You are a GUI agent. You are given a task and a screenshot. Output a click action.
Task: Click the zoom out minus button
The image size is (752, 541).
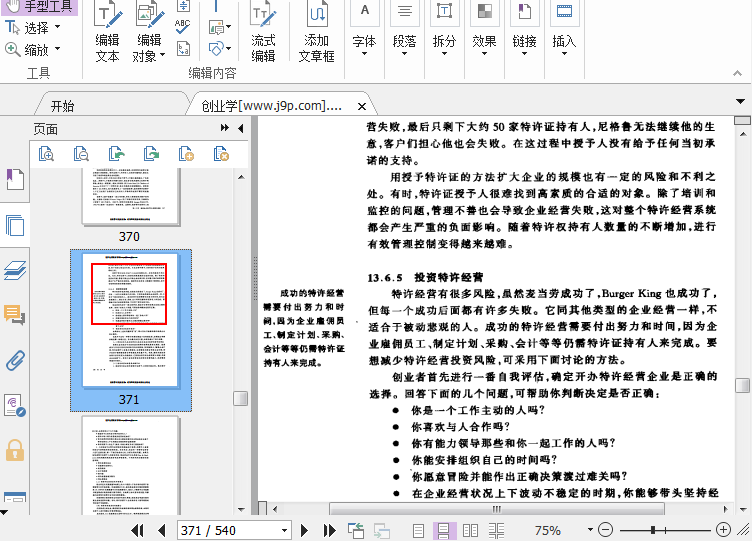(606, 529)
